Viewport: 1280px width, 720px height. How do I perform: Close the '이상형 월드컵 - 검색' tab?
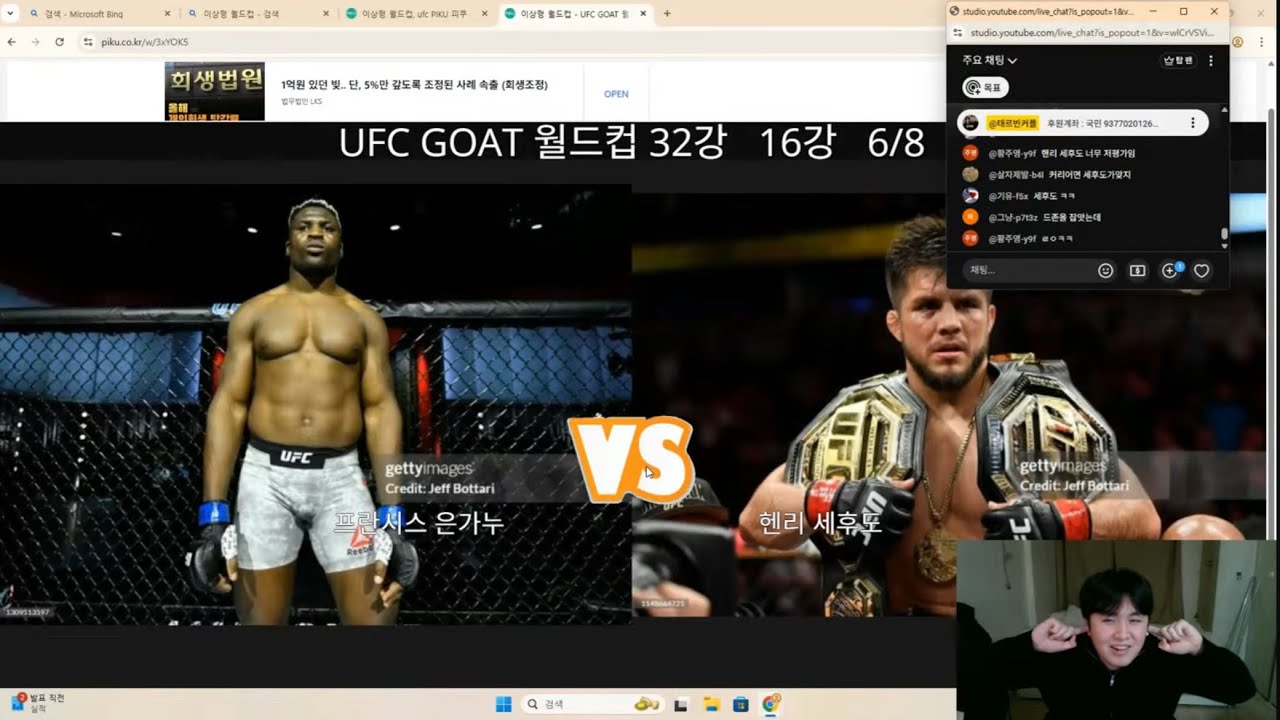click(x=326, y=14)
